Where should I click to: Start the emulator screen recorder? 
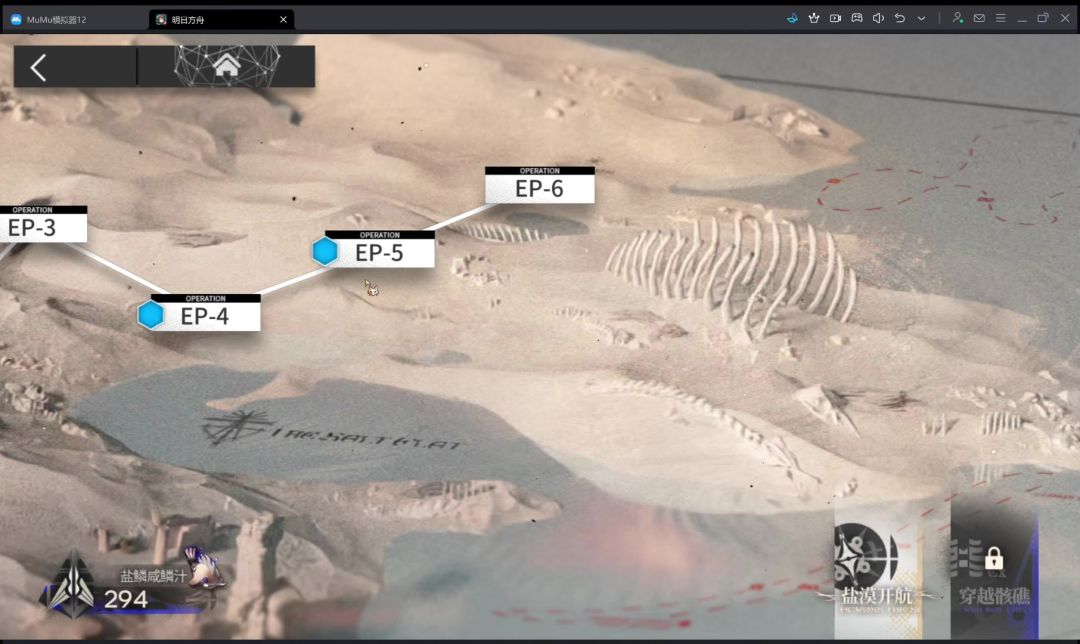[835, 19]
